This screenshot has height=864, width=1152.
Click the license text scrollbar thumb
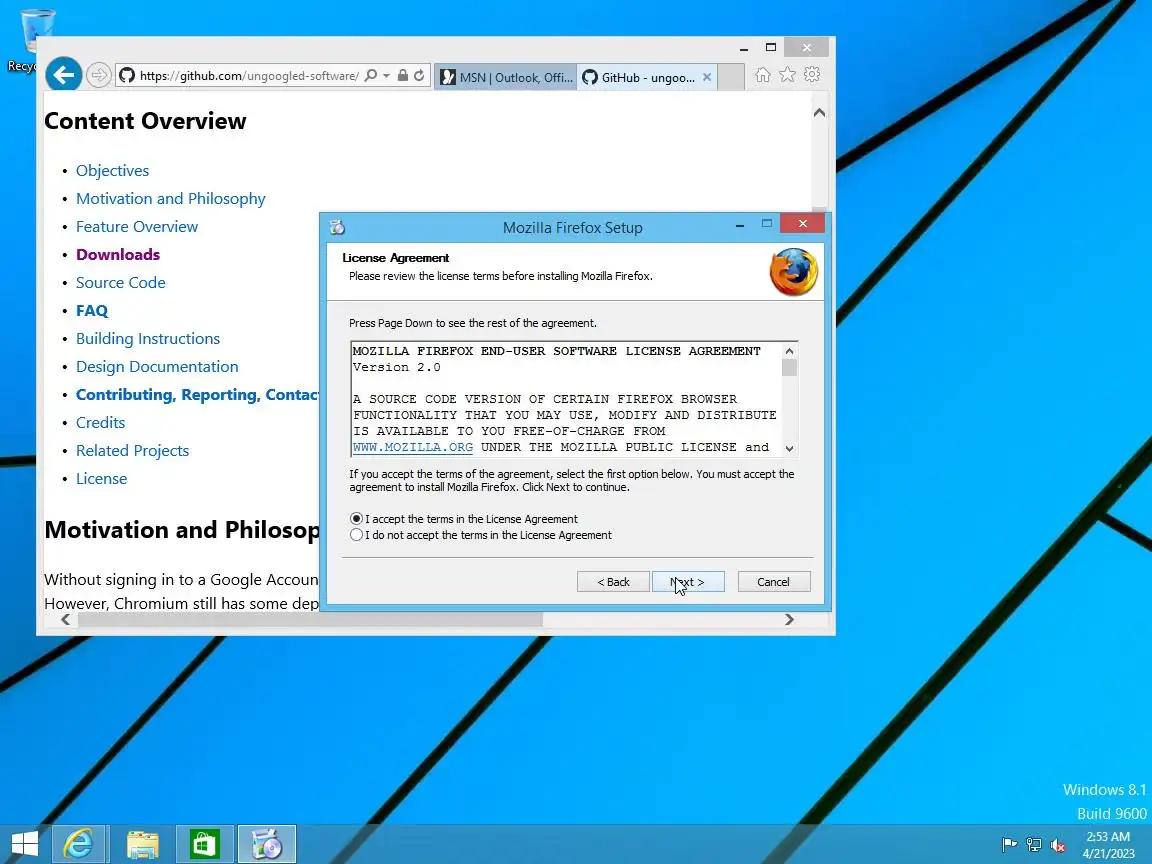pyautogui.click(x=790, y=367)
